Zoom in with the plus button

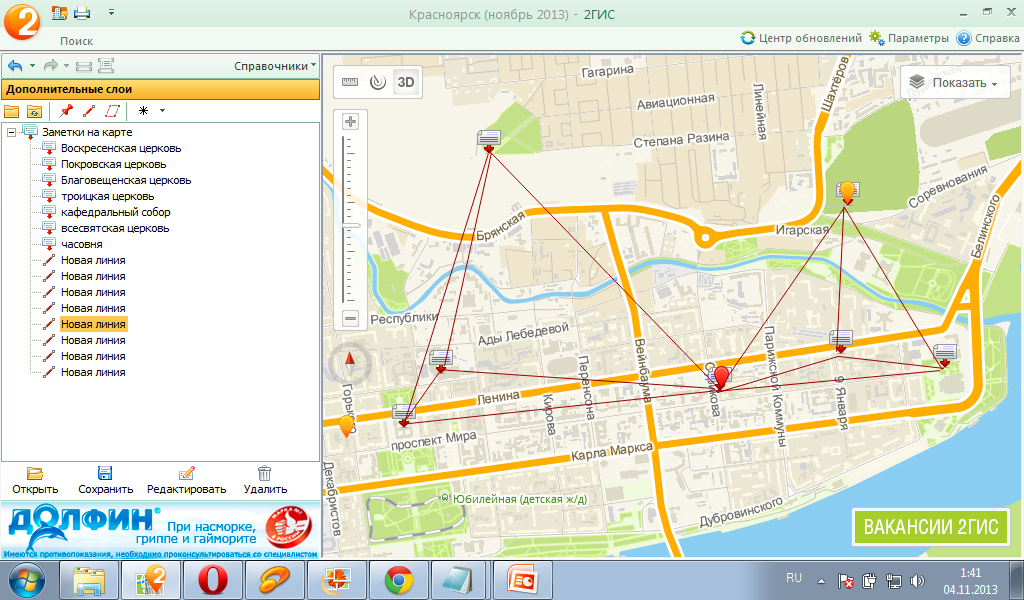click(x=351, y=121)
